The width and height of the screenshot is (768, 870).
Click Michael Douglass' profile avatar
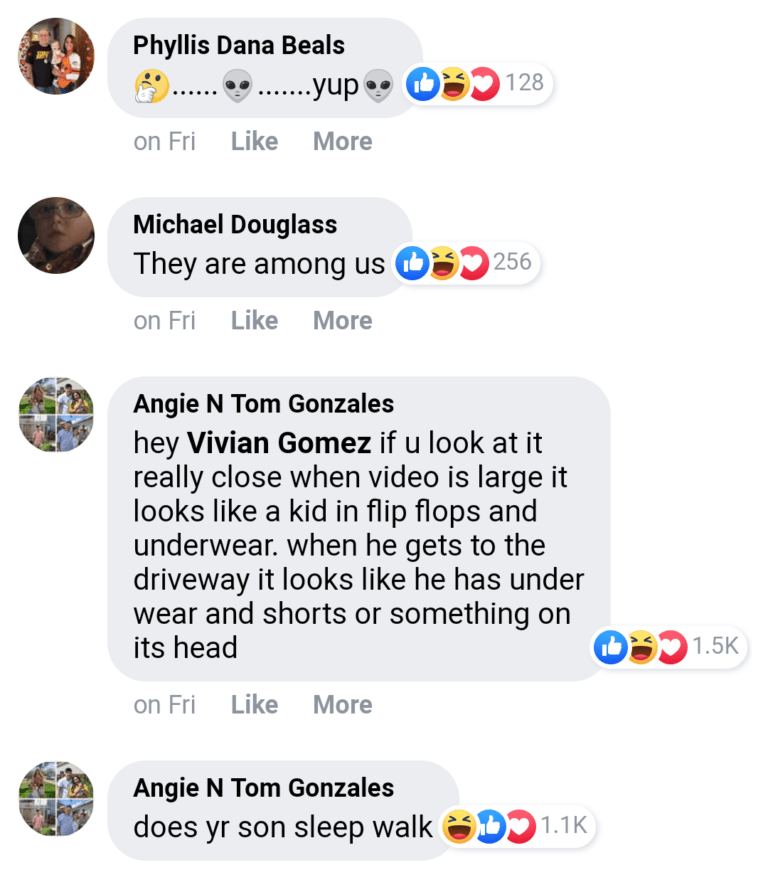(56, 236)
